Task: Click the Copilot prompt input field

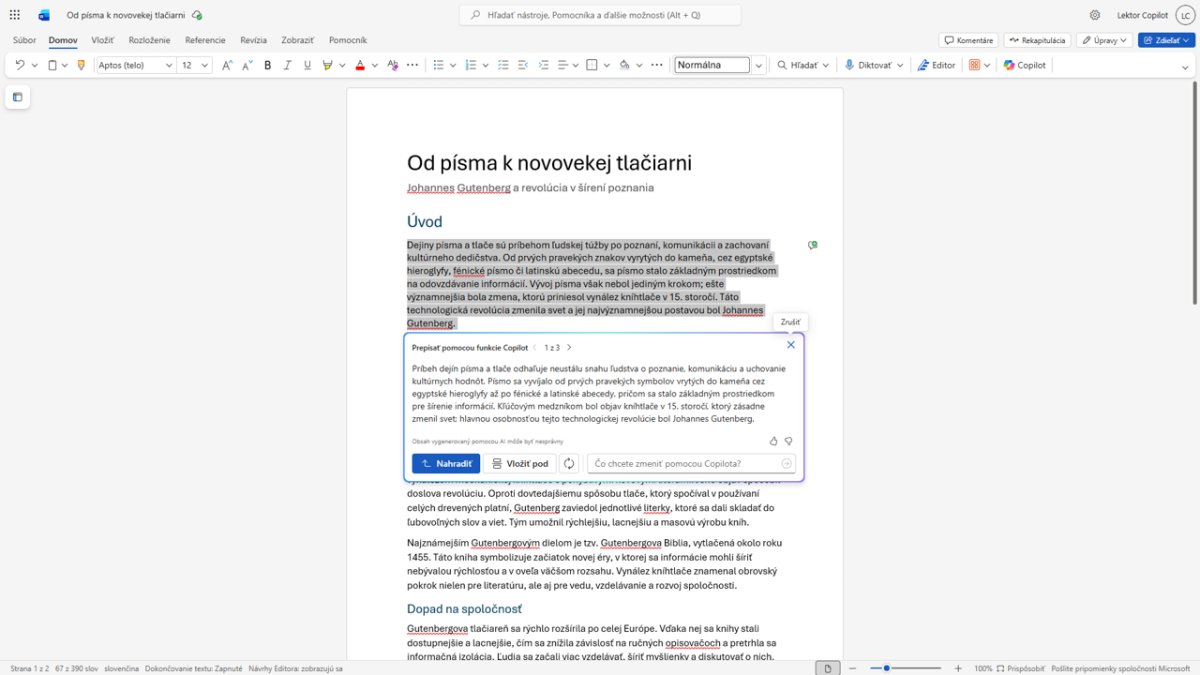Action: [x=684, y=464]
